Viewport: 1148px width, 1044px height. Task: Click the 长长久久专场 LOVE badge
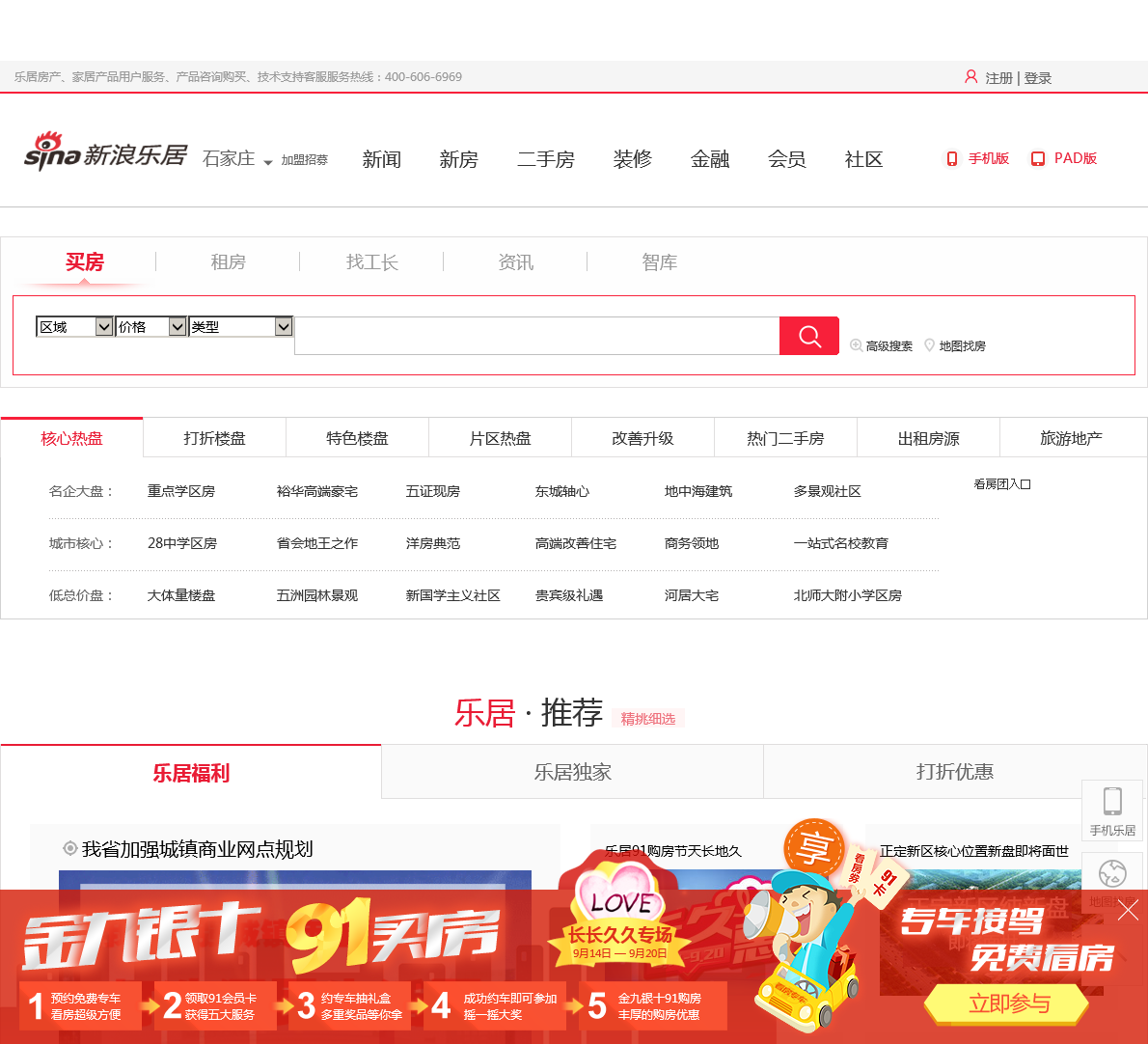[621, 915]
